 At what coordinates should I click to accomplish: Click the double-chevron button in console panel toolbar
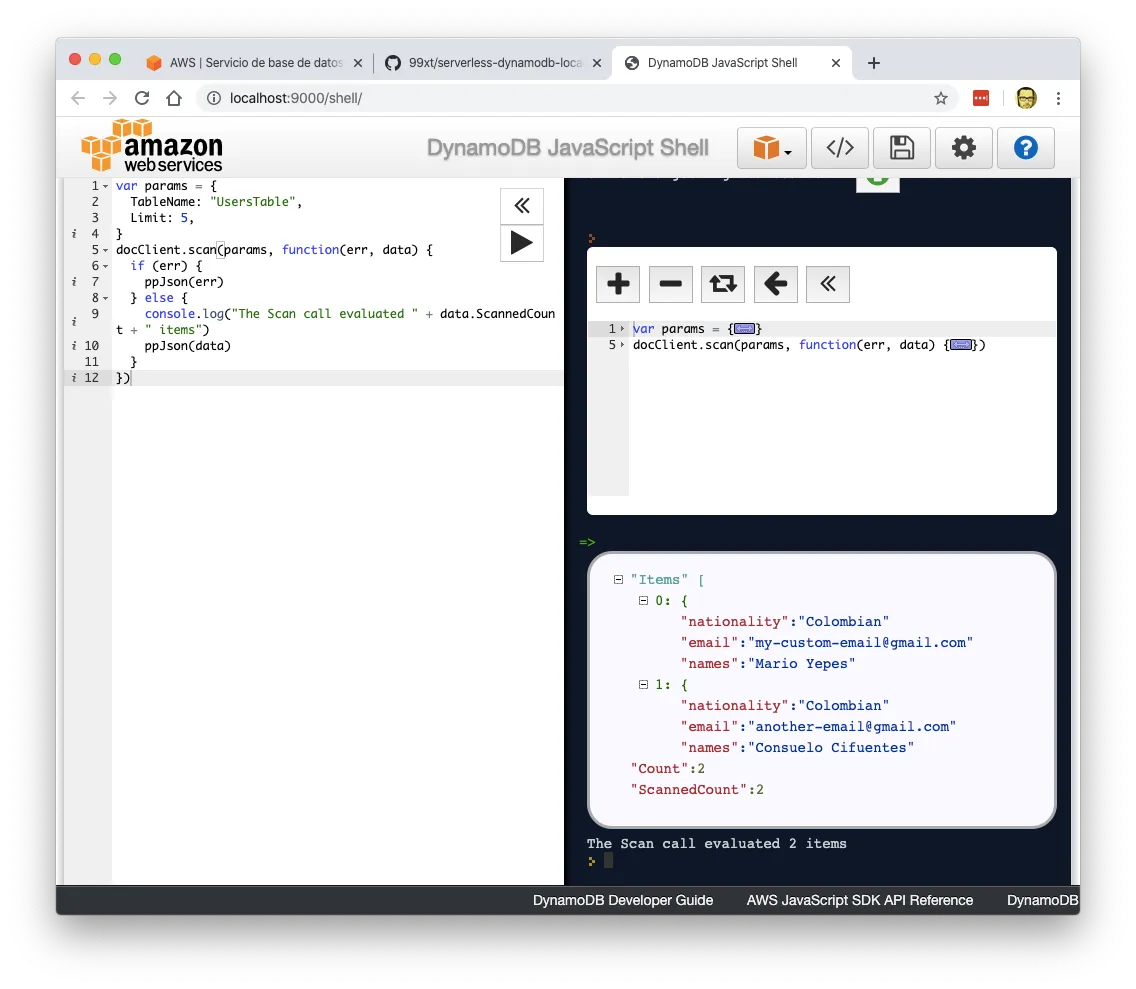pyautogui.click(x=828, y=284)
